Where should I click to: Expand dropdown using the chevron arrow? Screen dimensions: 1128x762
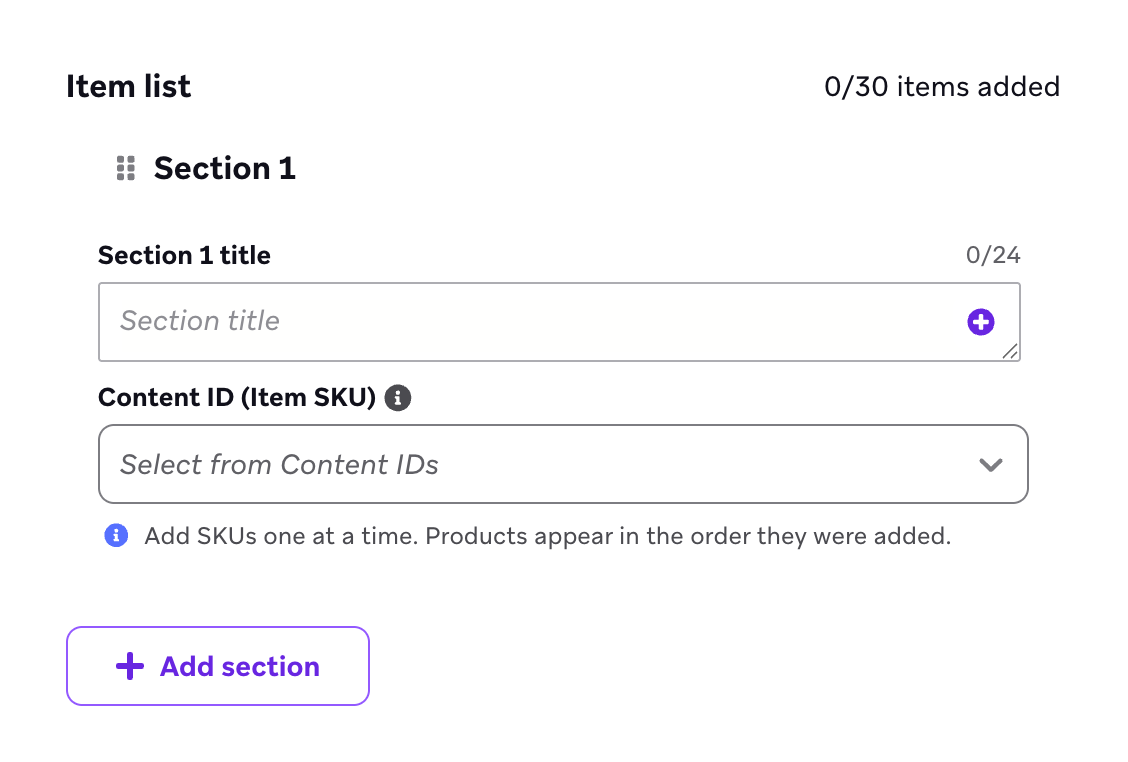(990, 465)
